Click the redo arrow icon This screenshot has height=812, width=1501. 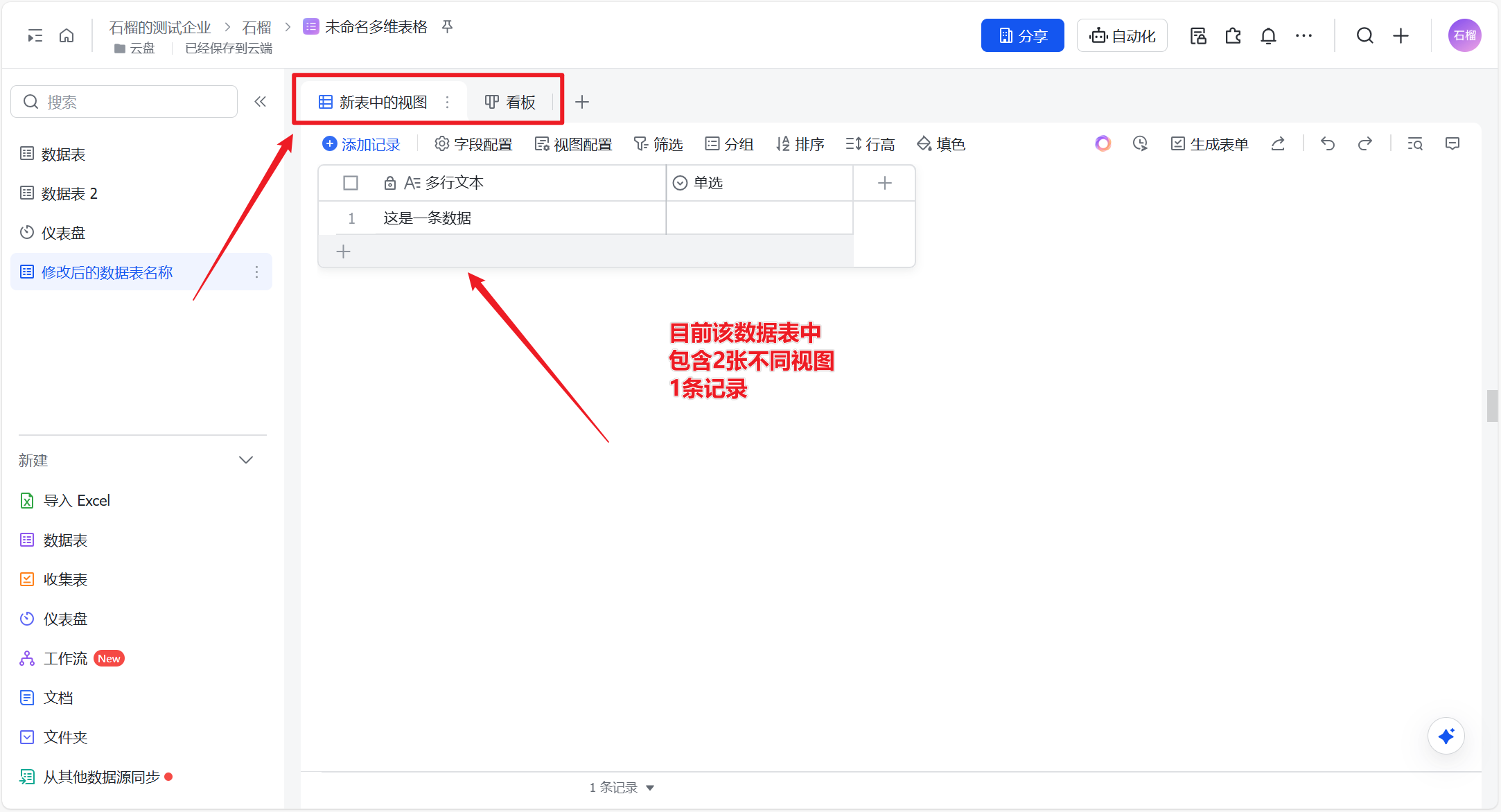pos(1364,143)
